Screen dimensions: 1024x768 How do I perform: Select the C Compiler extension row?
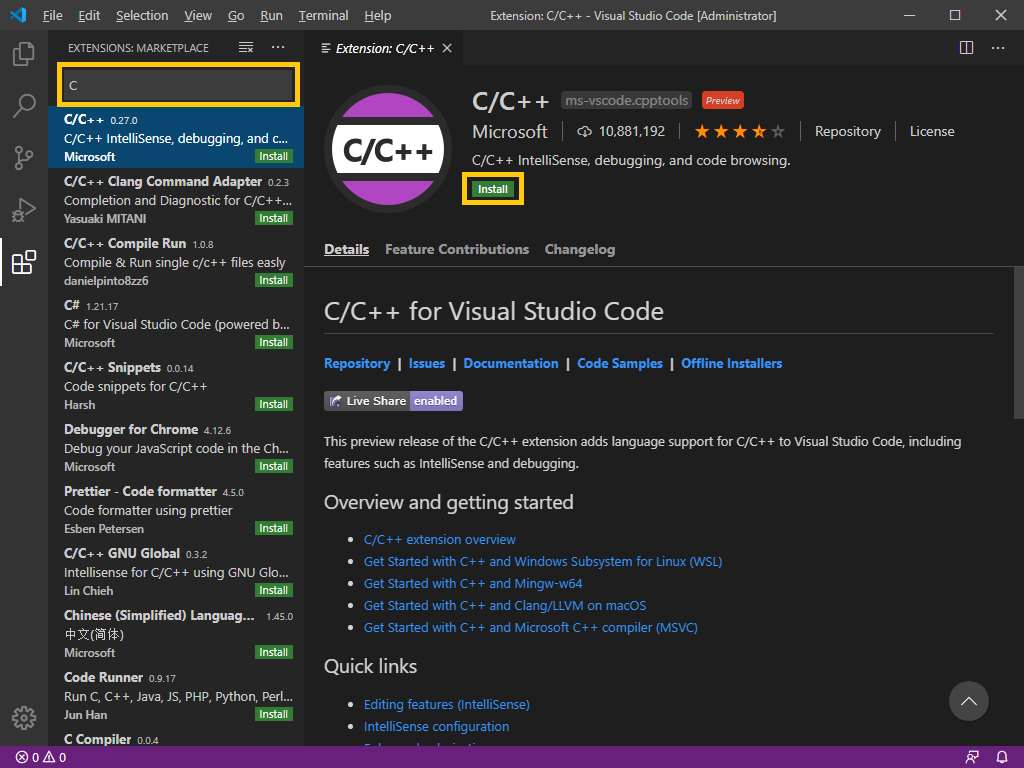(x=176, y=739)
